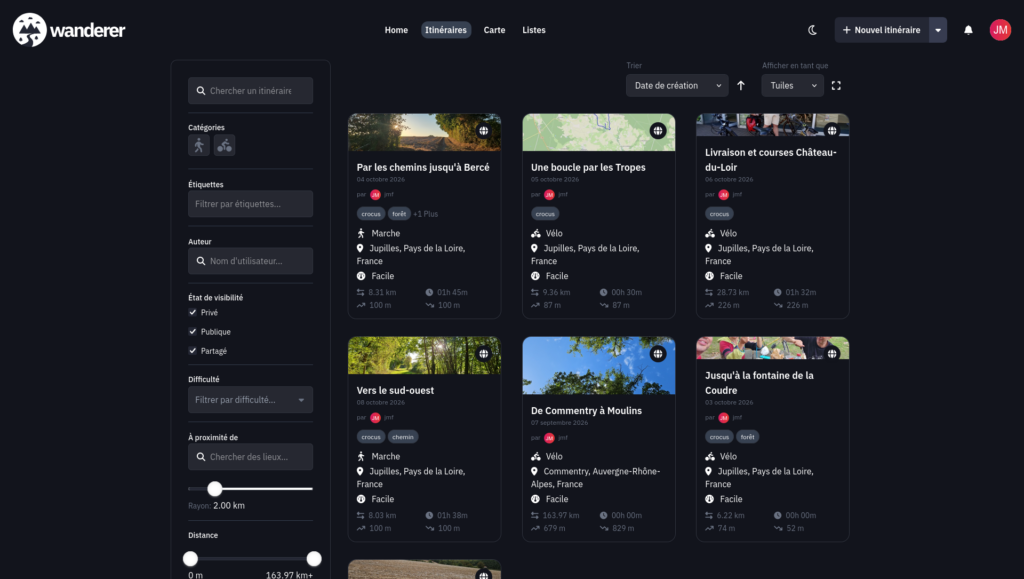
Task: Filter by biking category icon
Action: coord(225,145)
